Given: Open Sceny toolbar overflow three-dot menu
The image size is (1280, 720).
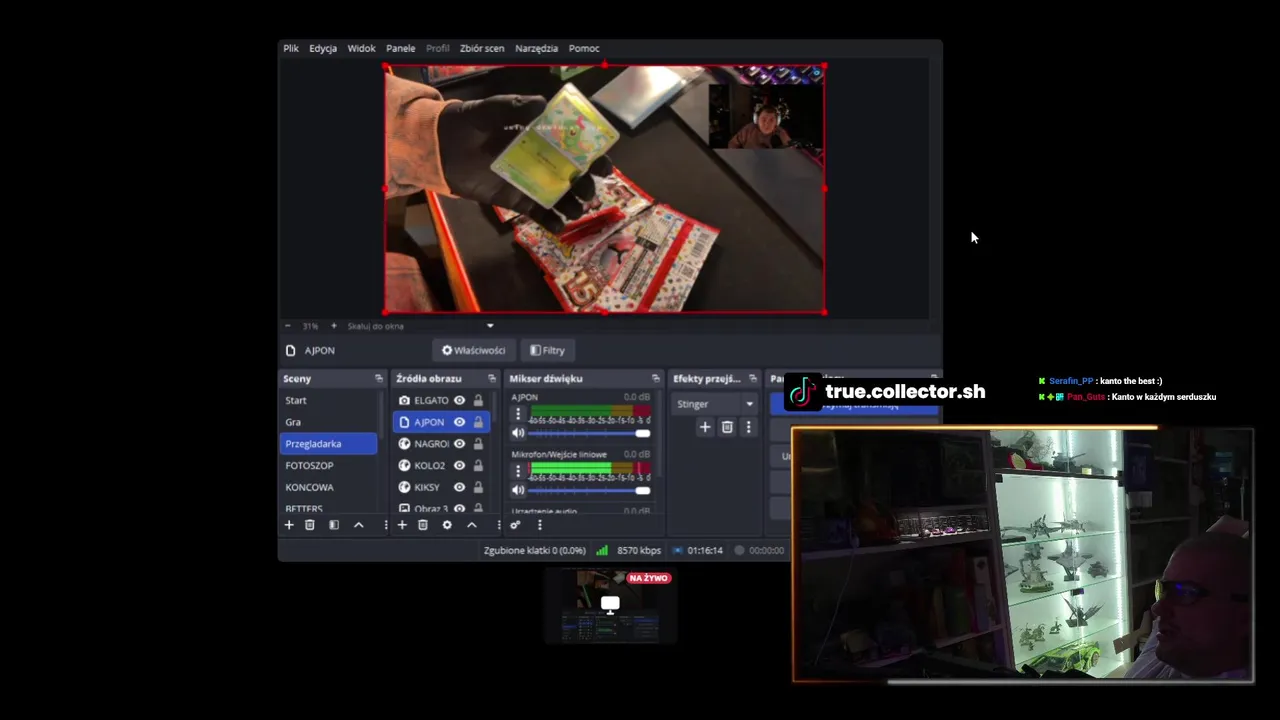Looking at the screenshot, I should pyautogui.click(x=385, y=525).
